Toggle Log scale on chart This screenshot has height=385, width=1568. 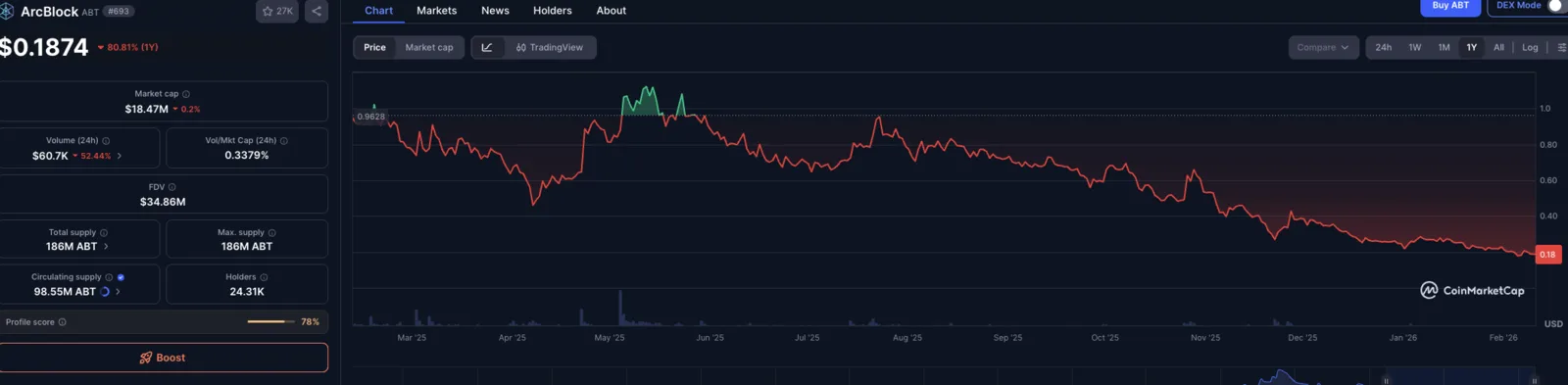point(1530,47)
